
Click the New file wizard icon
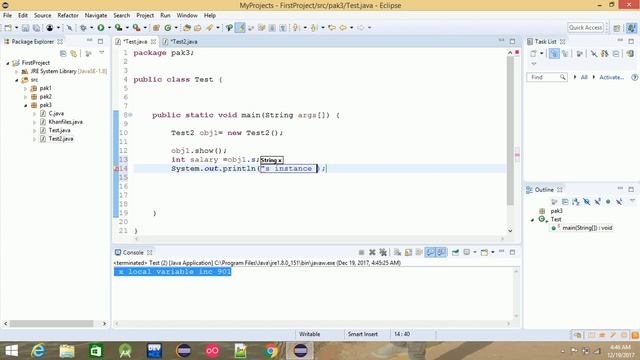coord(8,28)
